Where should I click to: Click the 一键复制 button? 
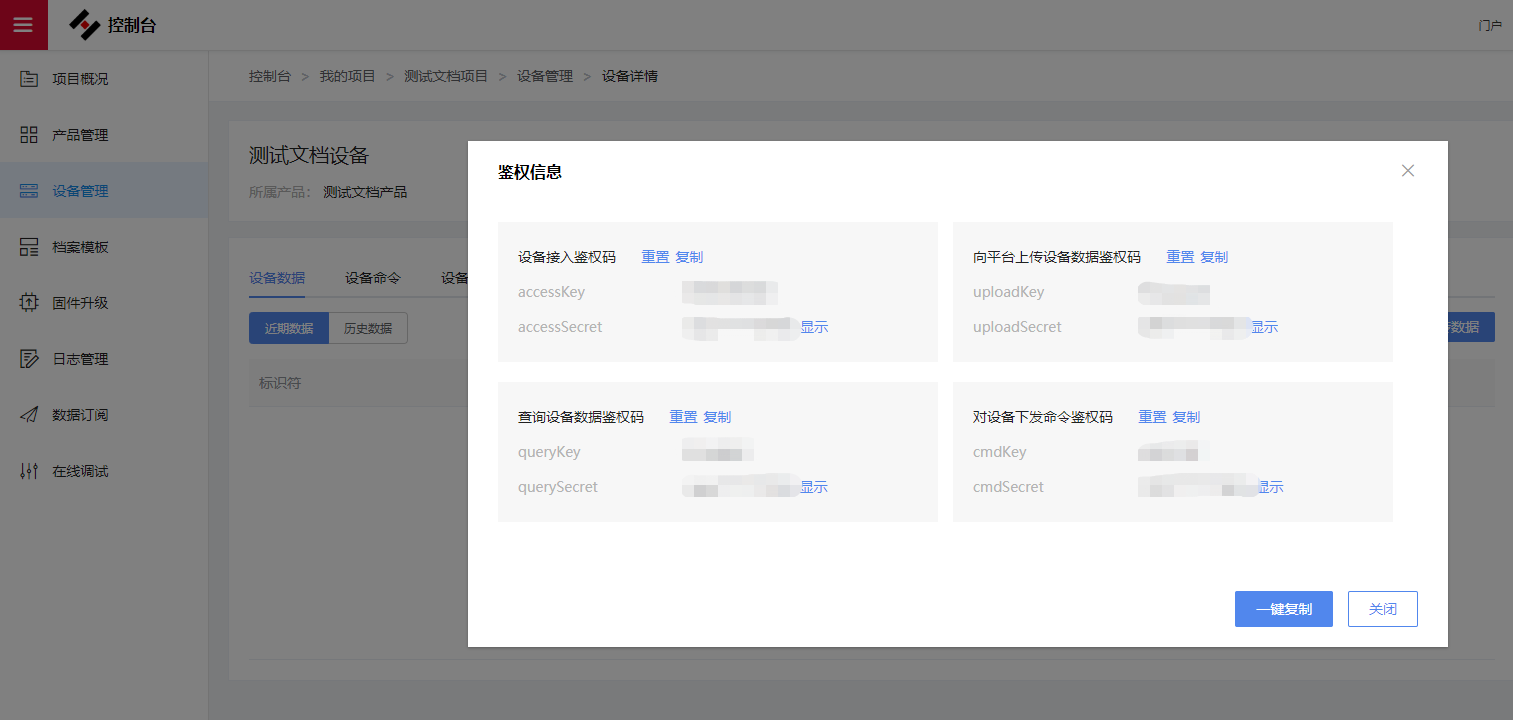coord(1284,609)
